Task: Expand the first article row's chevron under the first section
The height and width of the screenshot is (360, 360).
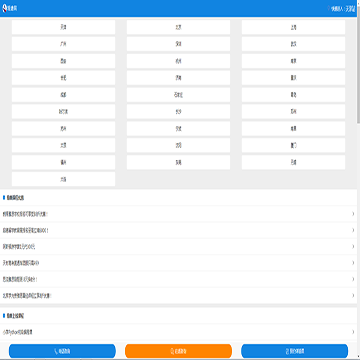Action: [353, 214]
